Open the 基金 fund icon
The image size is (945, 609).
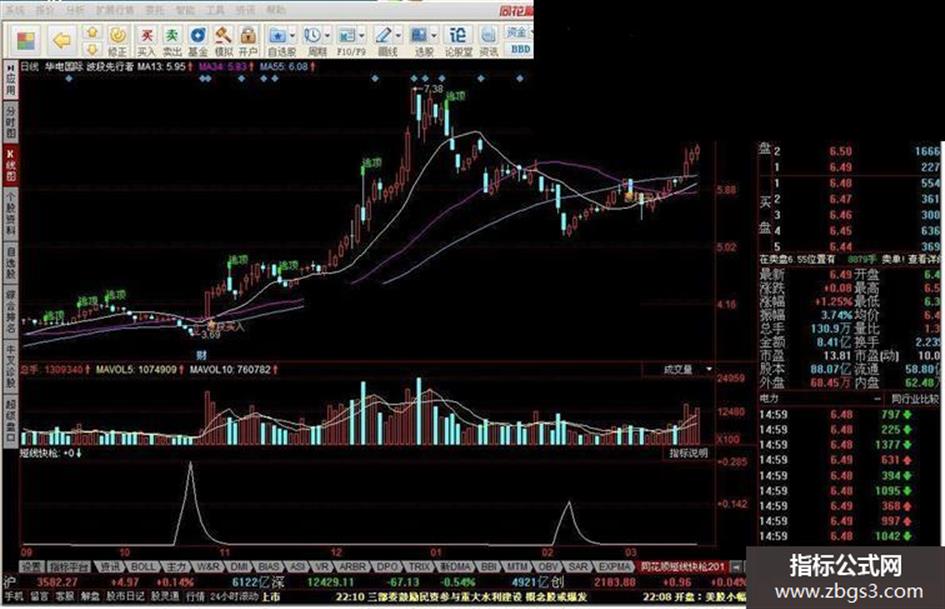point(198,40)
